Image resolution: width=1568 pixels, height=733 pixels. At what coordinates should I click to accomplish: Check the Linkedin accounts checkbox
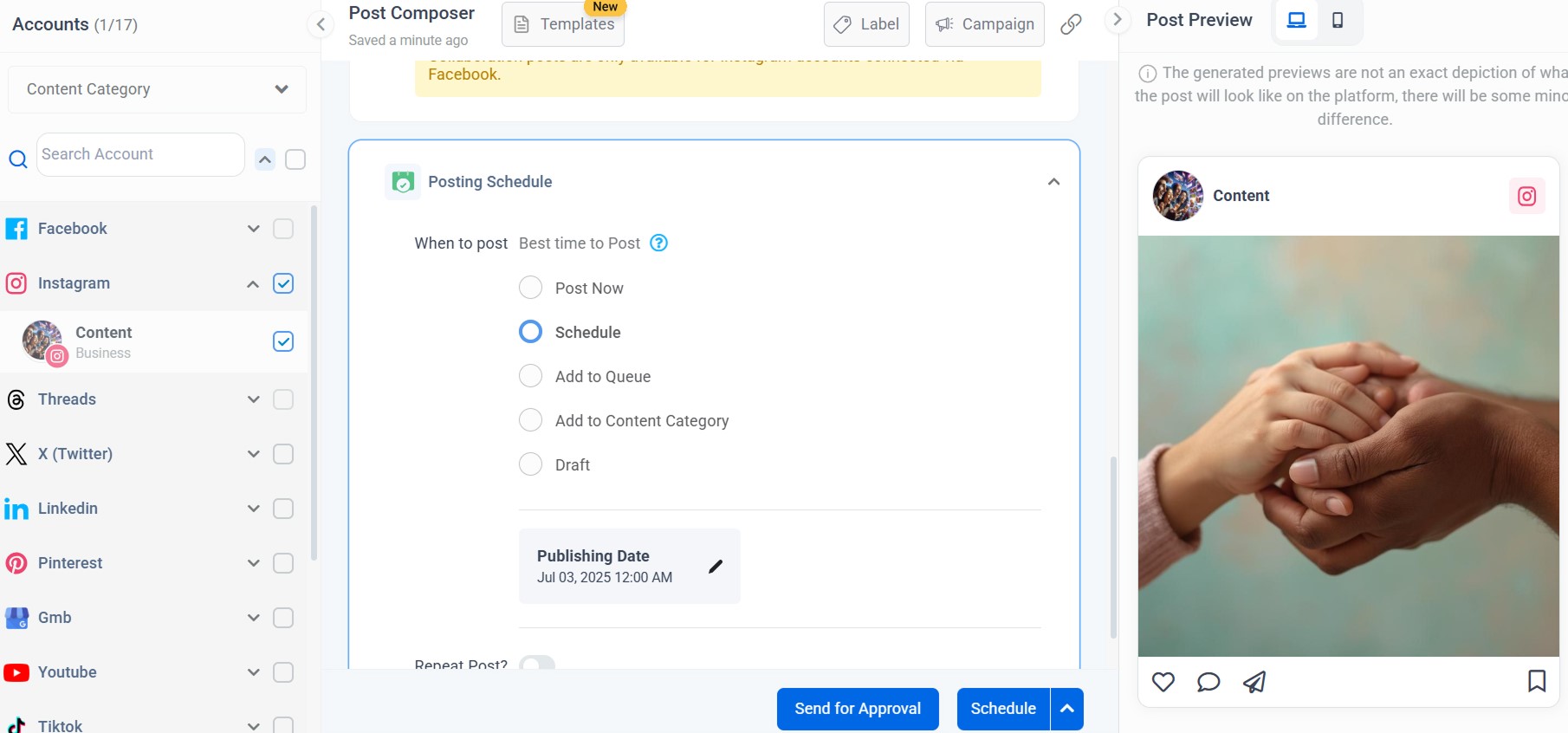point(283,509)
